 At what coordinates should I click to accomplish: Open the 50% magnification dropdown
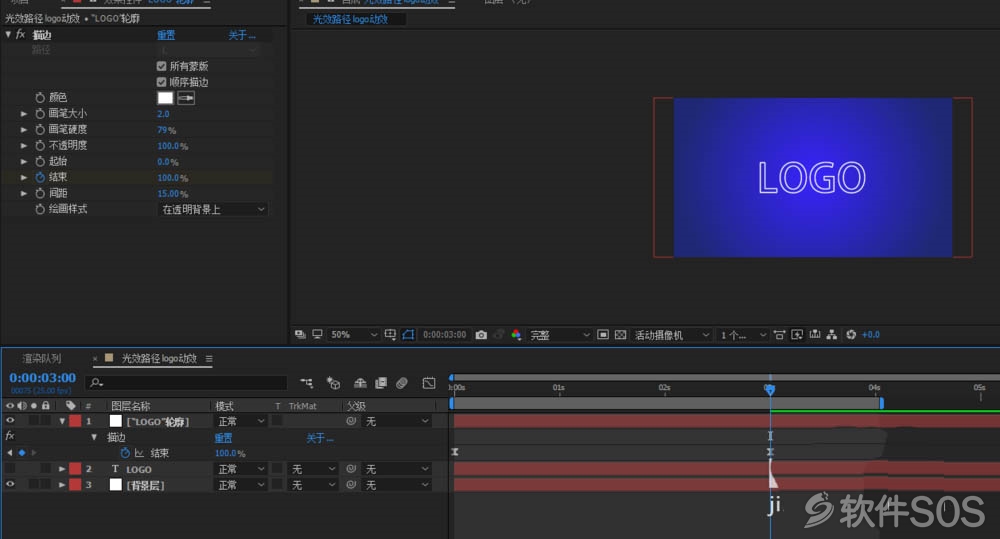click(x=353, y=334)
